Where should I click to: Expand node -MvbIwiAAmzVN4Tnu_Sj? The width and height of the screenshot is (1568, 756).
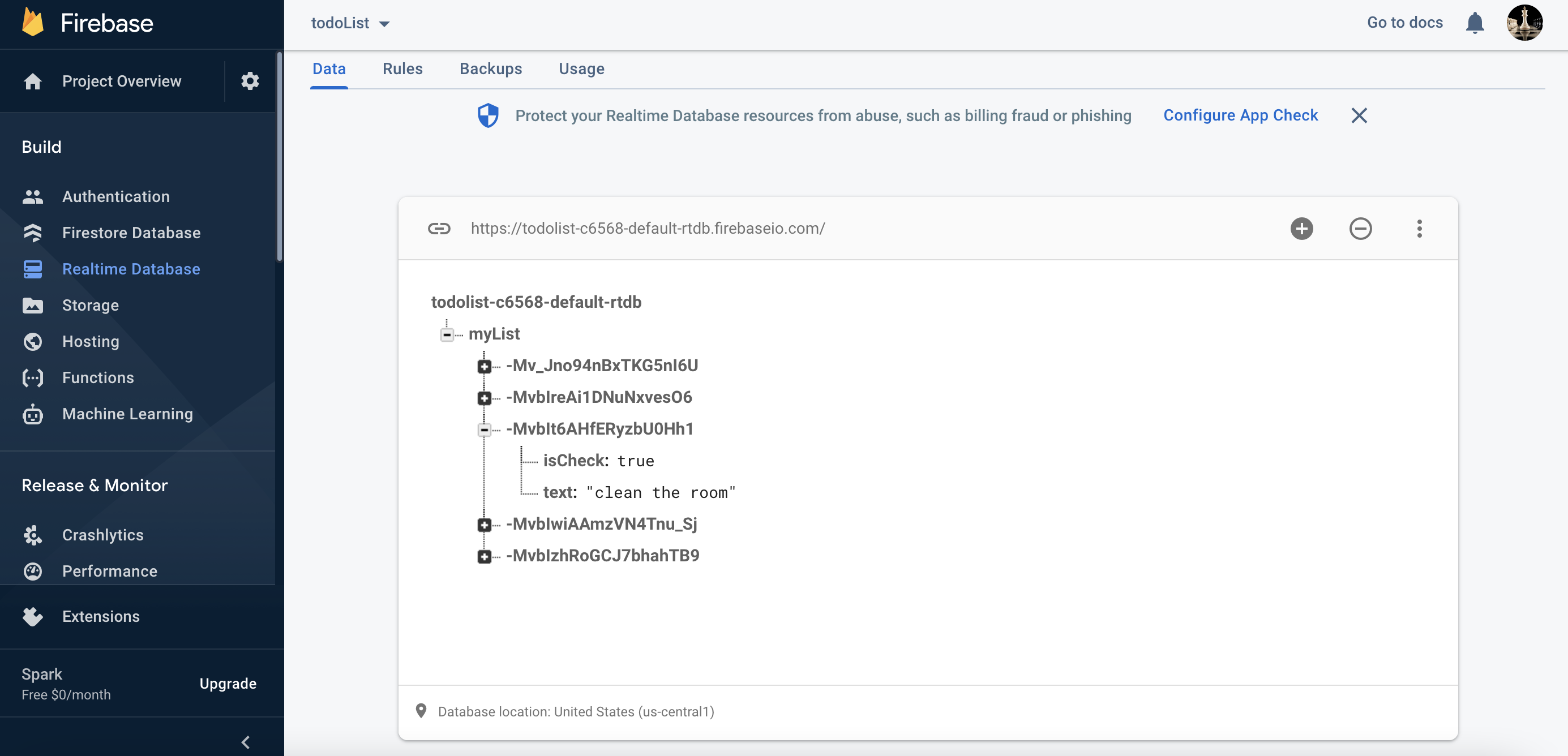484,524
